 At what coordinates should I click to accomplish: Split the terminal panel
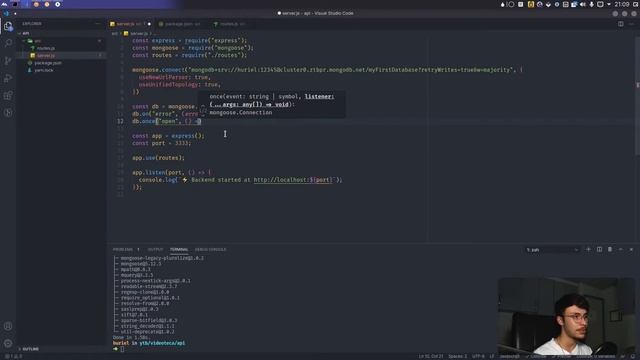(599, 249)
